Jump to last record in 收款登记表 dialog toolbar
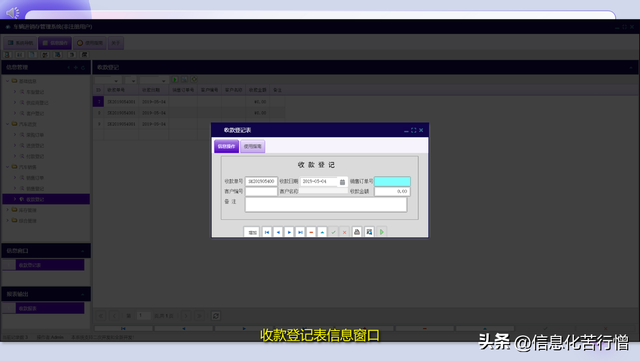The height and width of the screenshot is (361, 640). [300, 232]
